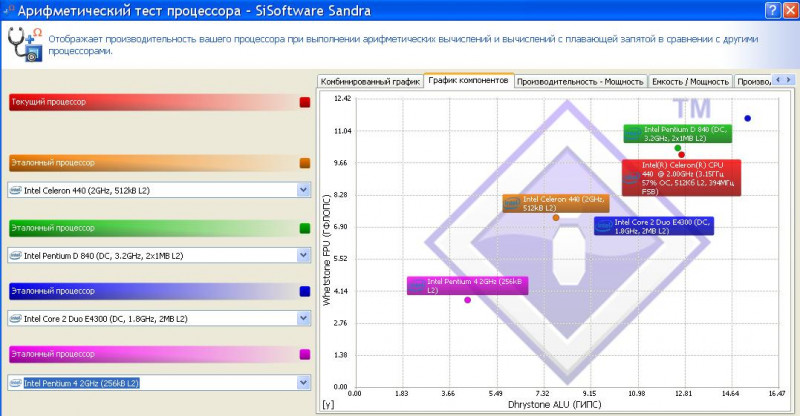The image size is (800, 416).
Task: Close the SiSoftware Sandra window
Action: pos(791,10)
